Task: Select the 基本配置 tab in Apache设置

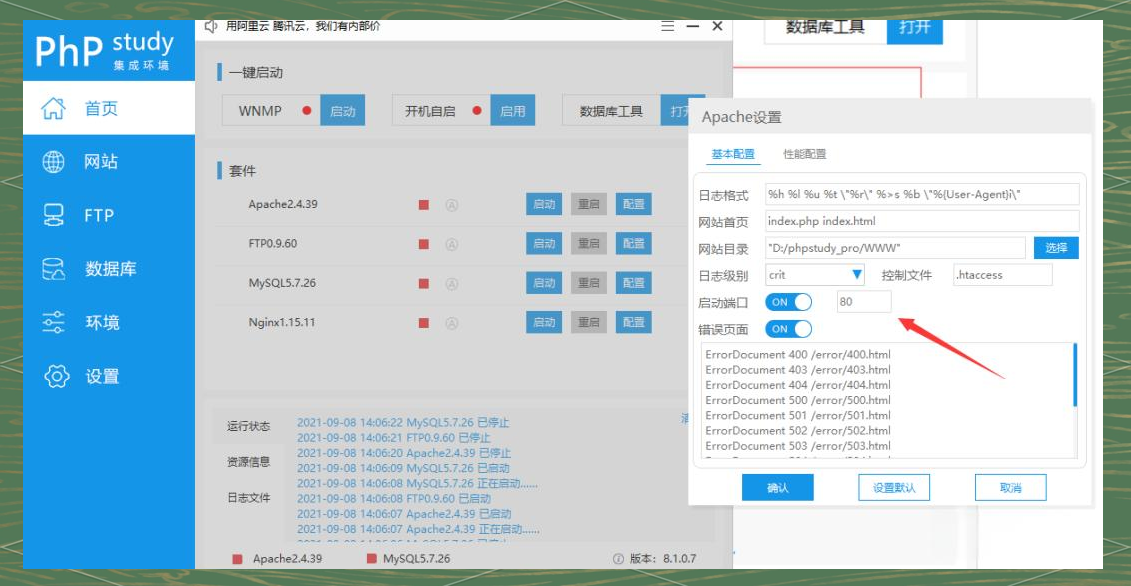Action: pos(733,154)
